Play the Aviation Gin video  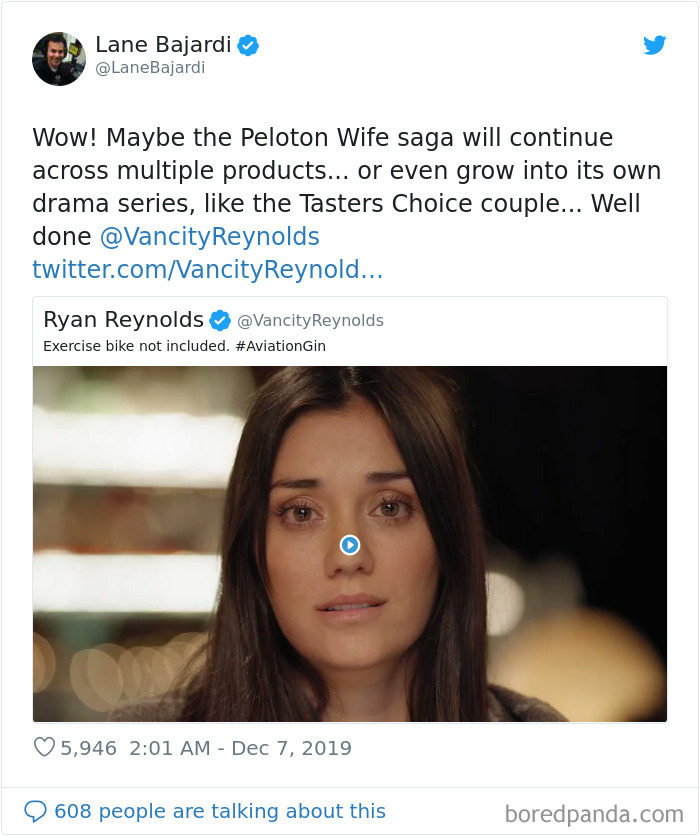point(350,544)
